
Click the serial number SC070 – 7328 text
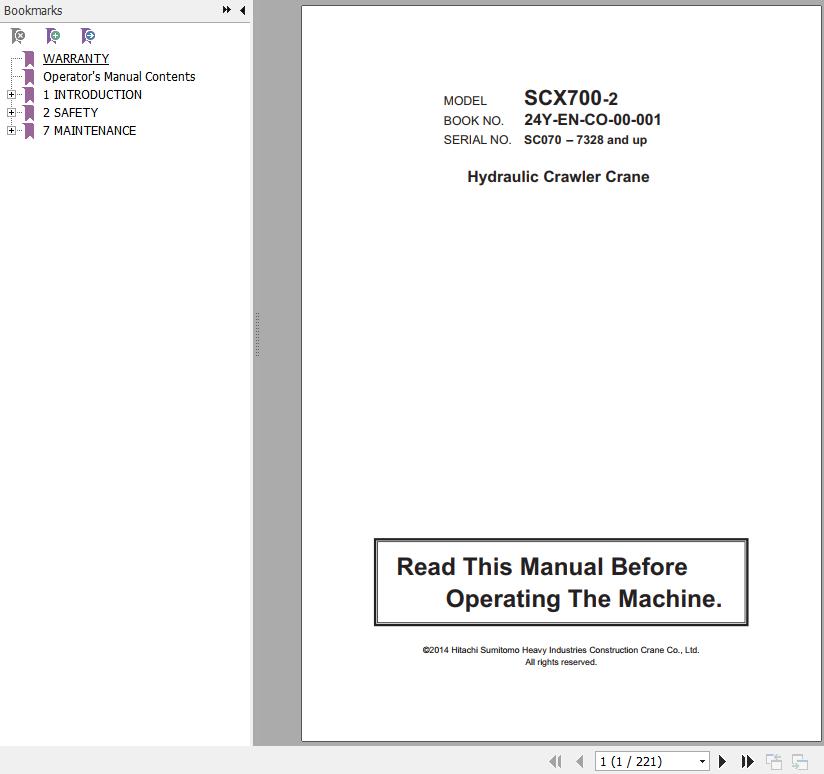click(585, 140)
